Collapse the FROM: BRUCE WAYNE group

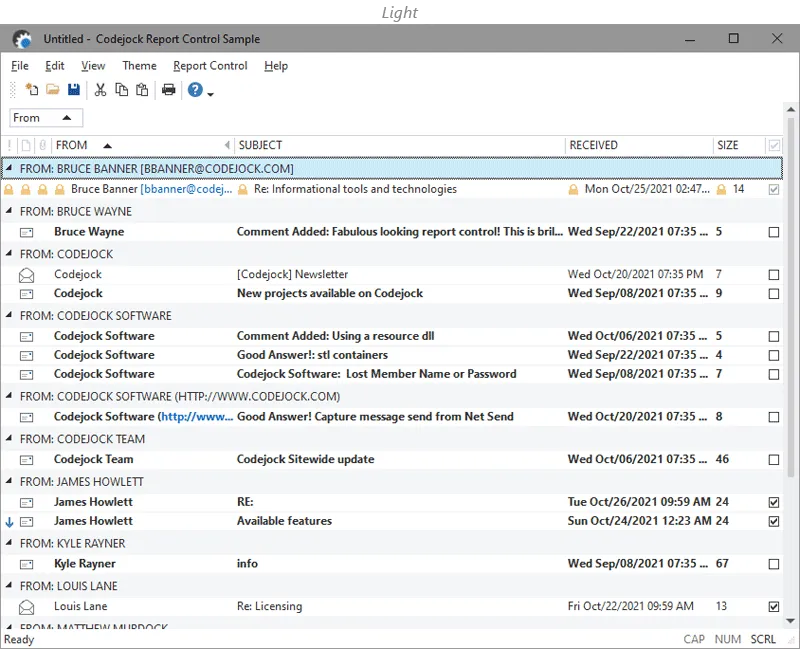pyautogui.click(x=9, y=210)
